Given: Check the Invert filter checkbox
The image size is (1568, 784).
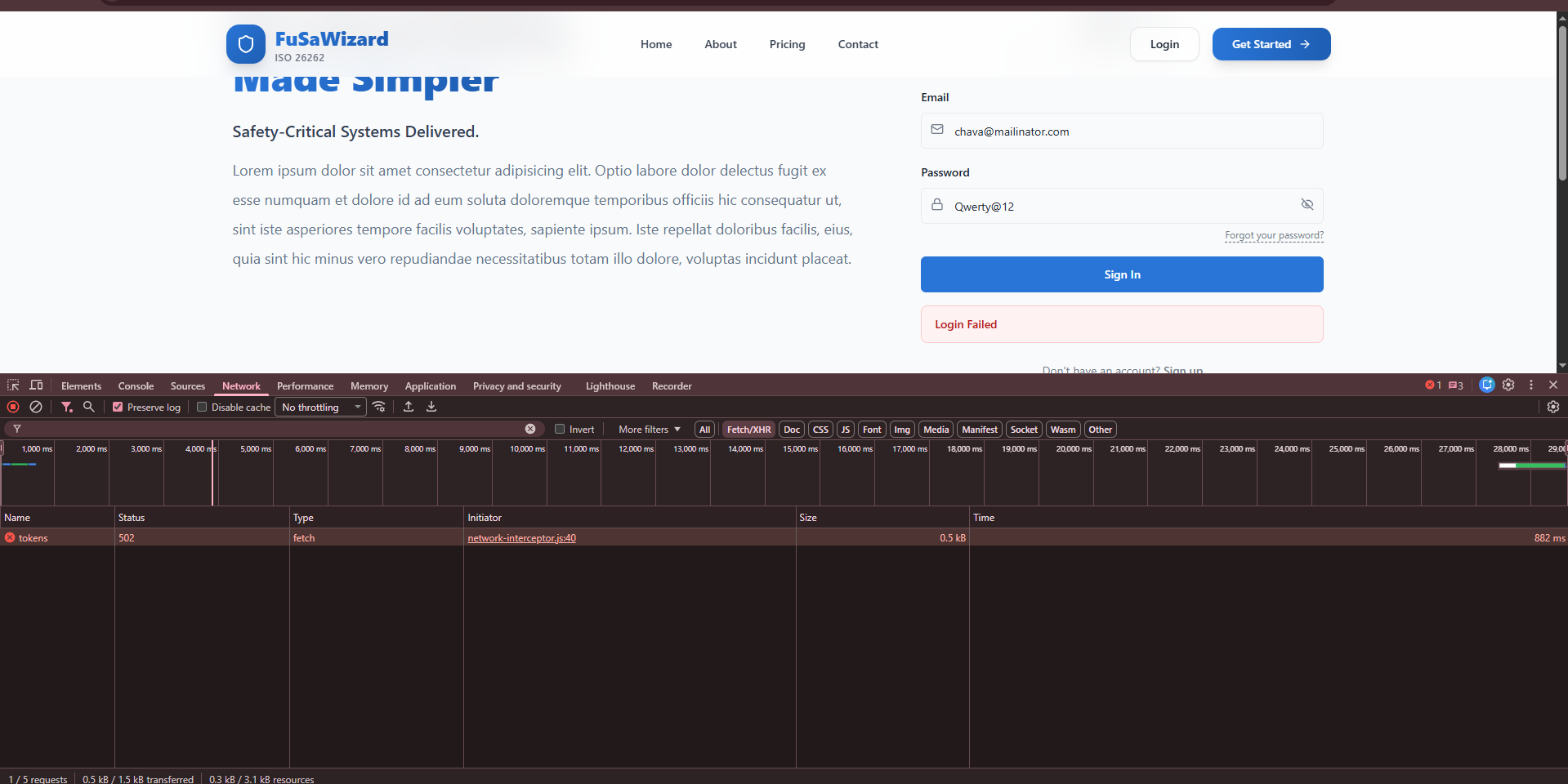Looking at the screenshot, I should (560, 429).
